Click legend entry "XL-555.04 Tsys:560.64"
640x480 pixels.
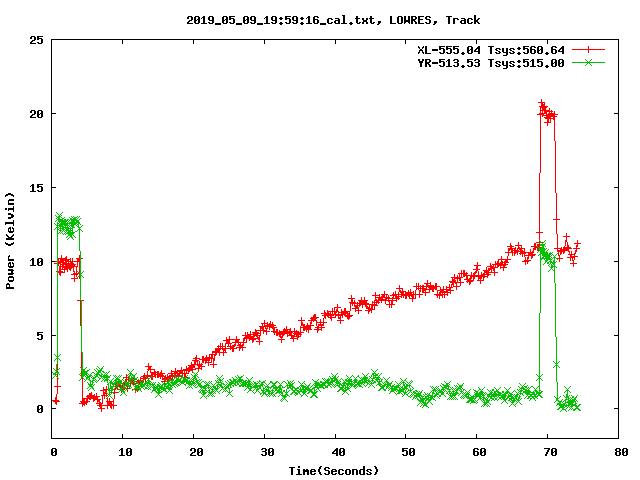pos(491,50)
